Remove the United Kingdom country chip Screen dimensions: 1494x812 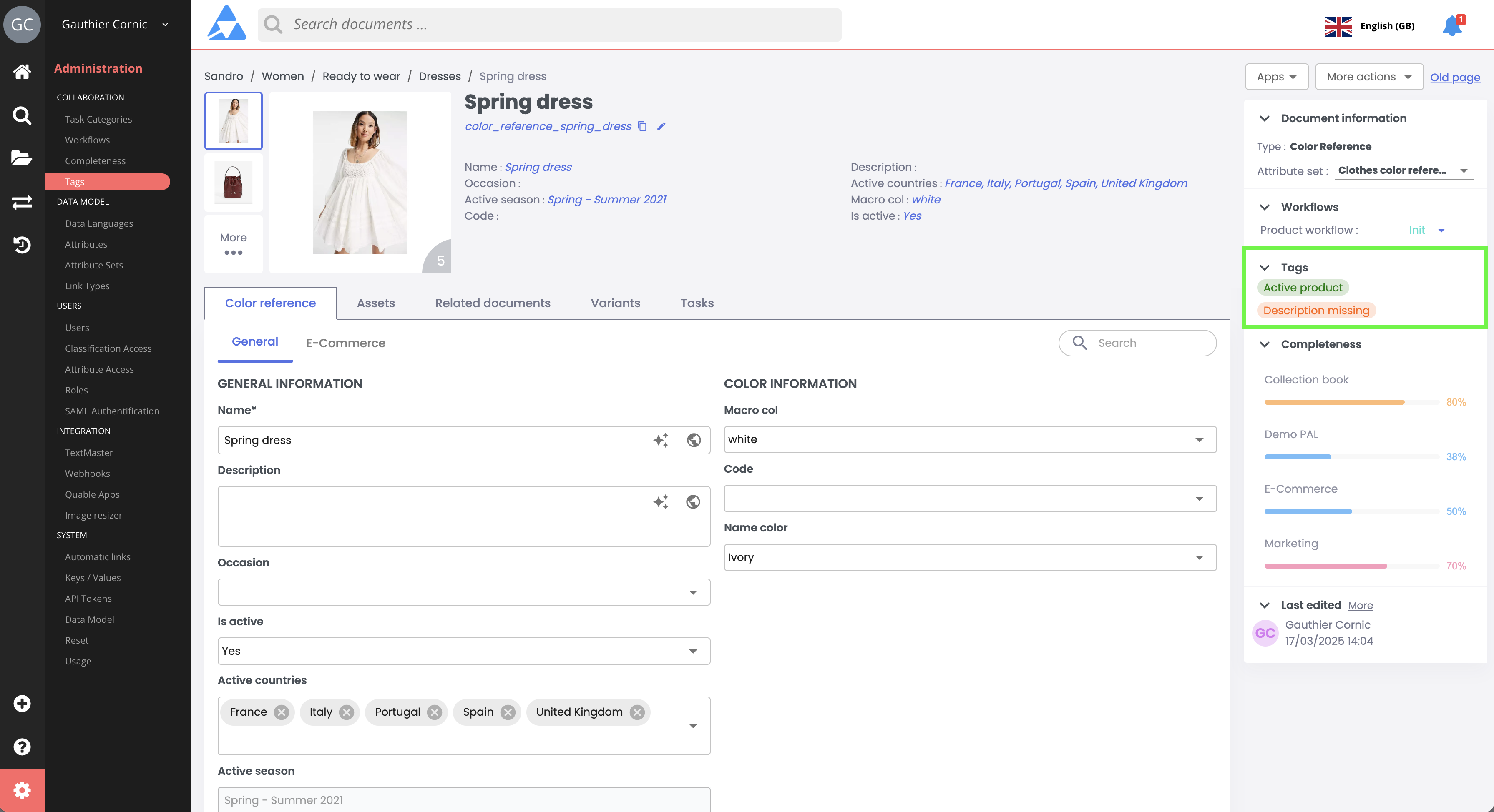point(637,712)
